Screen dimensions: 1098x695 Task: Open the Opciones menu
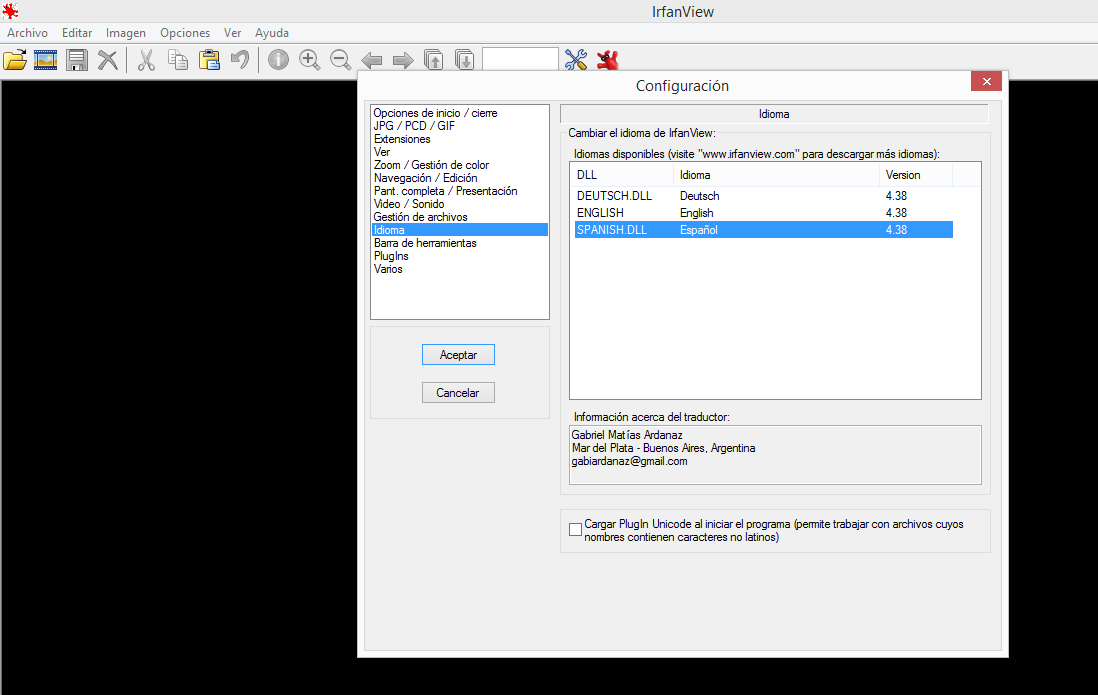click(185, 33)
